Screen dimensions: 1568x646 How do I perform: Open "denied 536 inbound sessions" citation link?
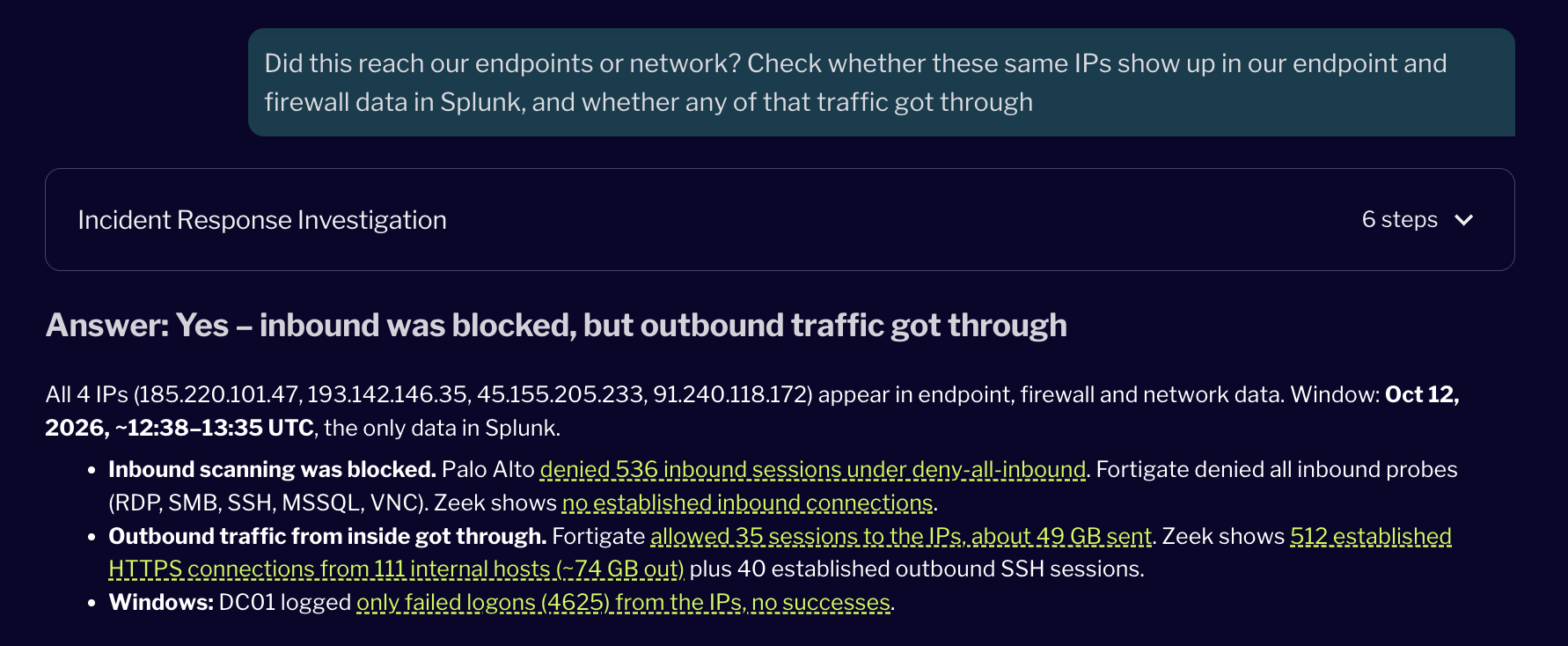[x=812, y=470]
